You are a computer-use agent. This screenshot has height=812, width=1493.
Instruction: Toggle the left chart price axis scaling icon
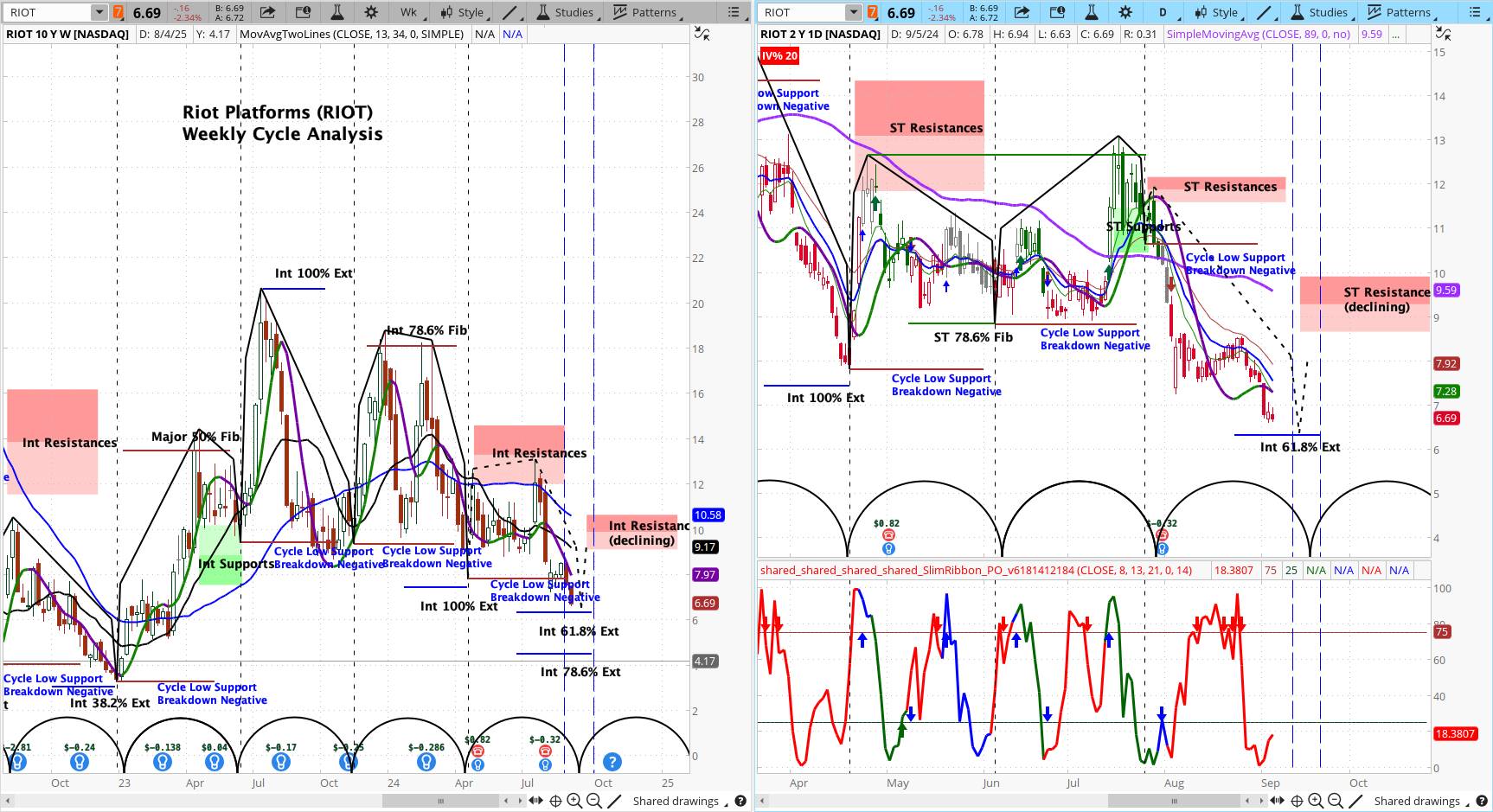(x=702, y=34)
